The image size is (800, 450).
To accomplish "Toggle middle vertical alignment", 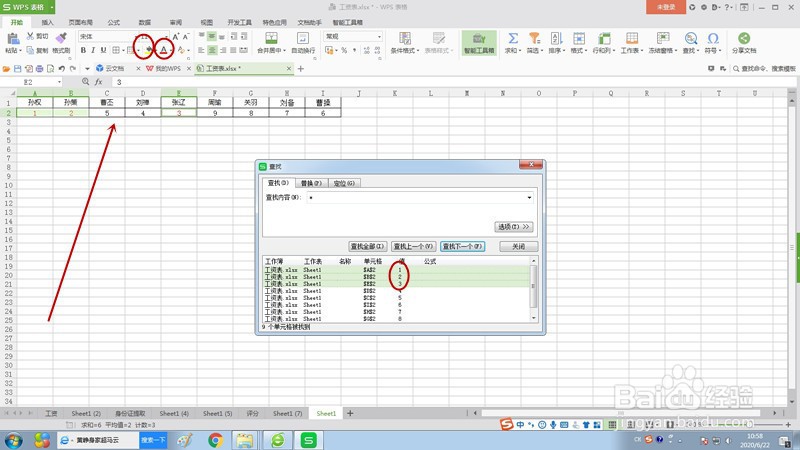I will tap(212, 36).
